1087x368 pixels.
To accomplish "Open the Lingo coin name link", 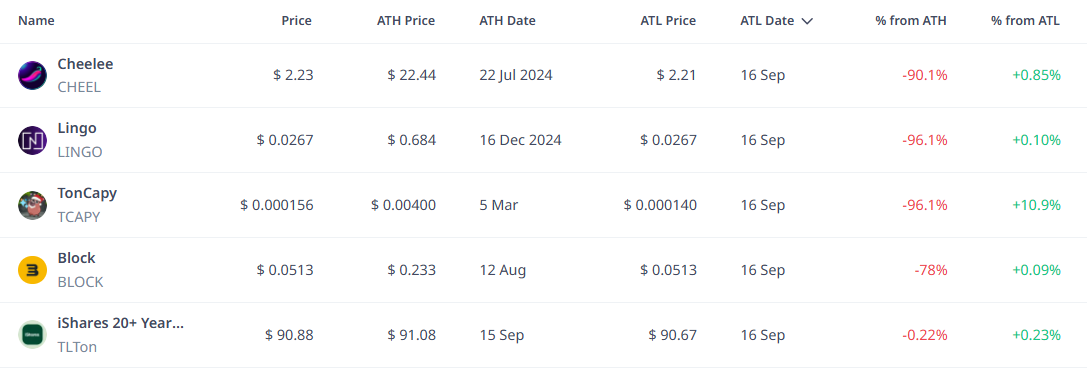I will tap(77, 128).
